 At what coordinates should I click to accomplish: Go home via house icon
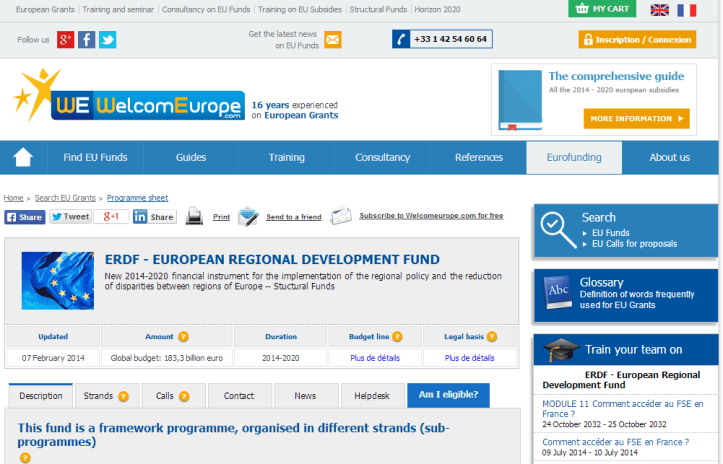point(23,157)
